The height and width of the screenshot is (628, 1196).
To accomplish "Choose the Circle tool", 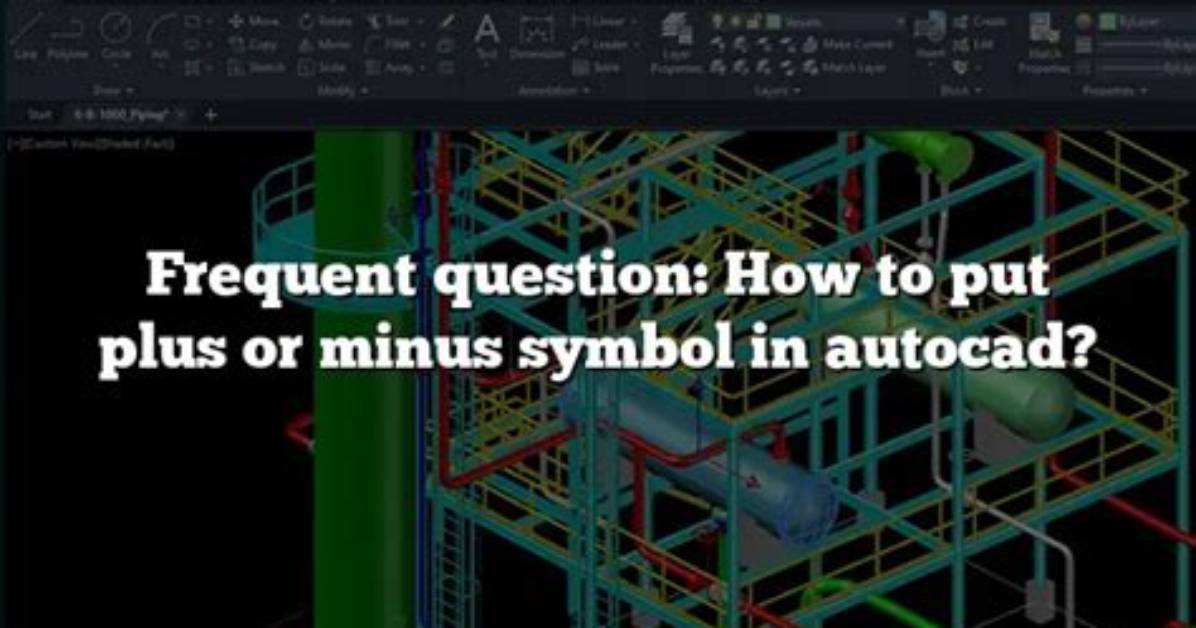I will pos(116,37).
